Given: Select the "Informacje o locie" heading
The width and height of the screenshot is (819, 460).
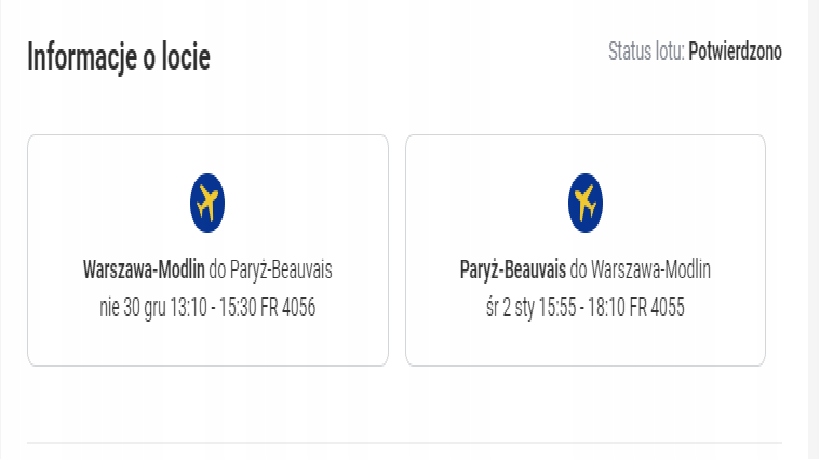Looking at the screenshot, I should (x=119, y=56).
